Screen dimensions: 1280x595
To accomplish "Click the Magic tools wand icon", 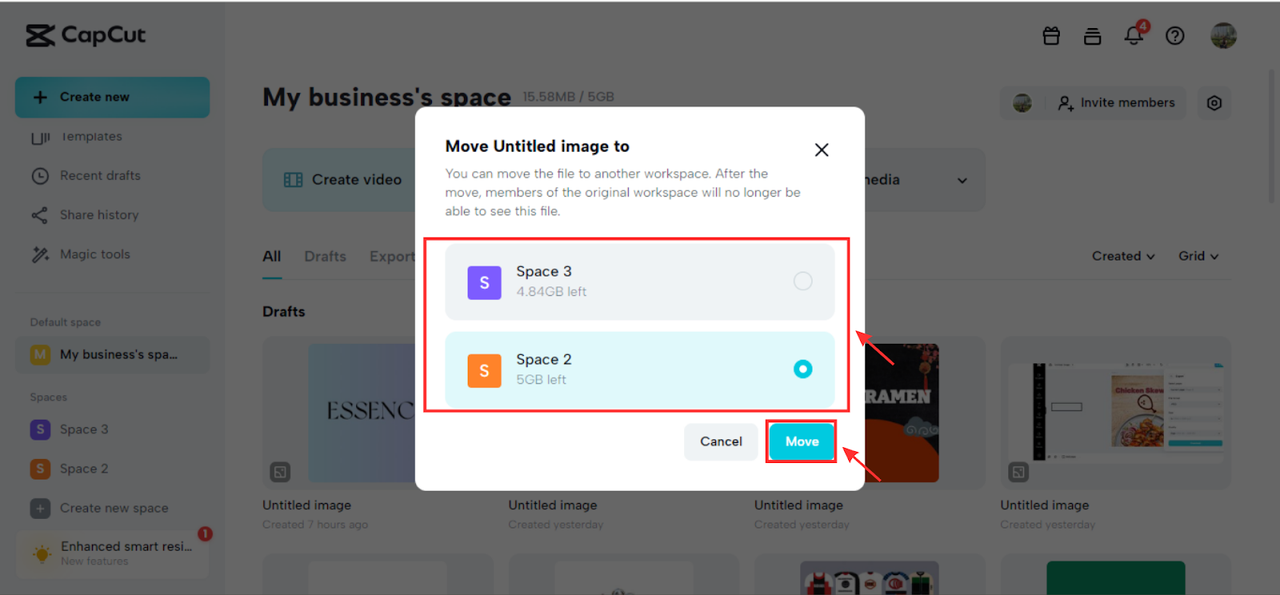I will (x=40, y=254).
